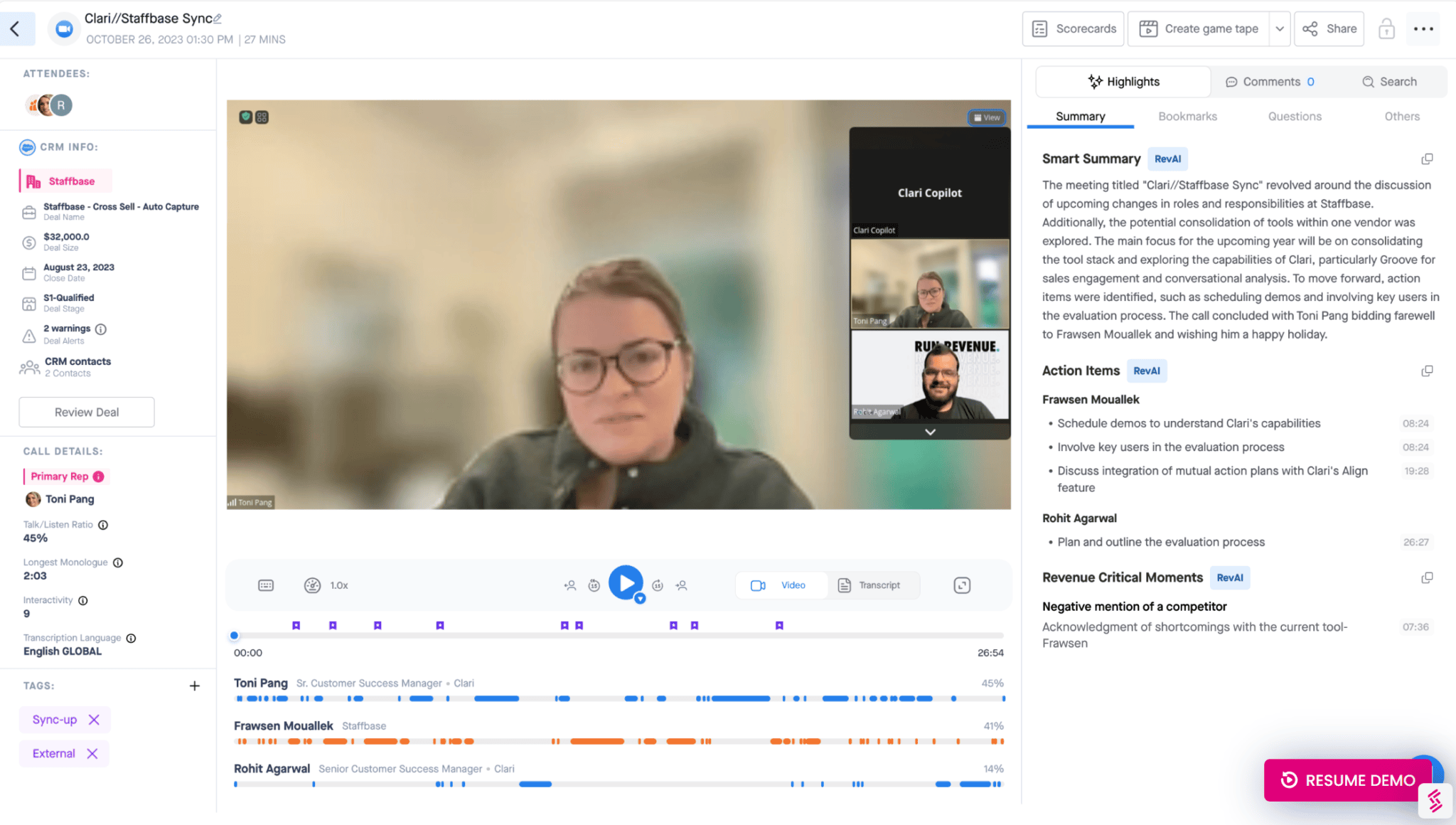Show Longest Monologue info tooltip
This screenshot has height=825, width=1456.
pyautogui.click(x=118, y=563)
